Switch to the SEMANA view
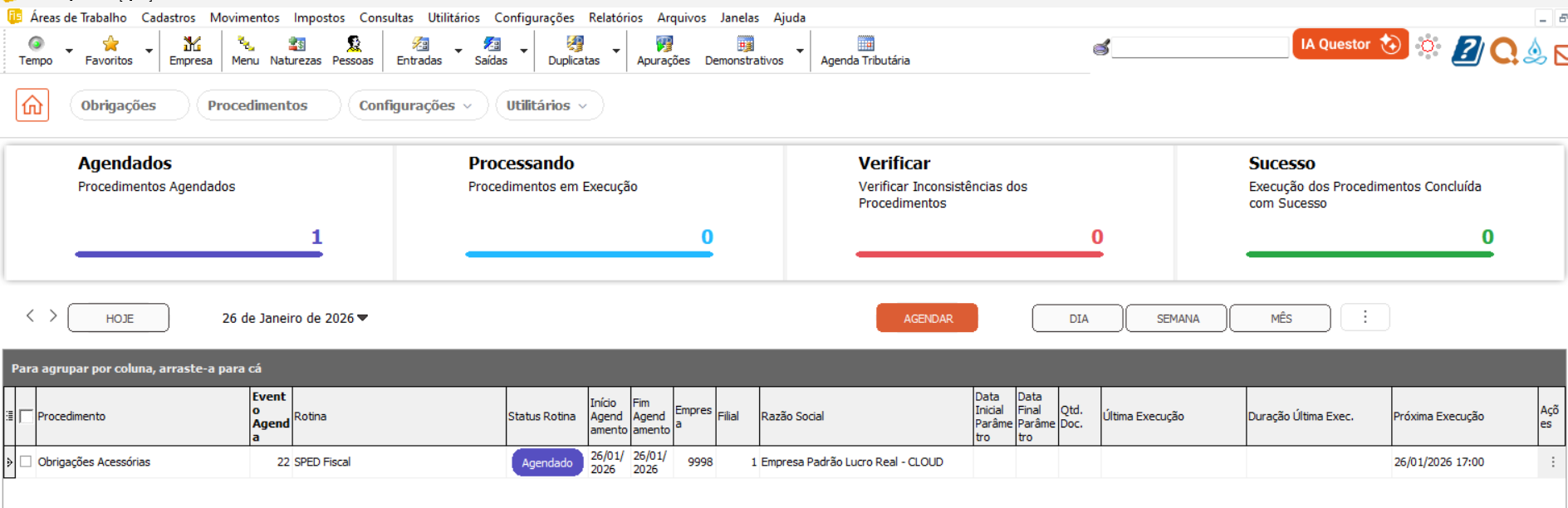This screenshot has height=508, width=1568. coord(1176,318)
